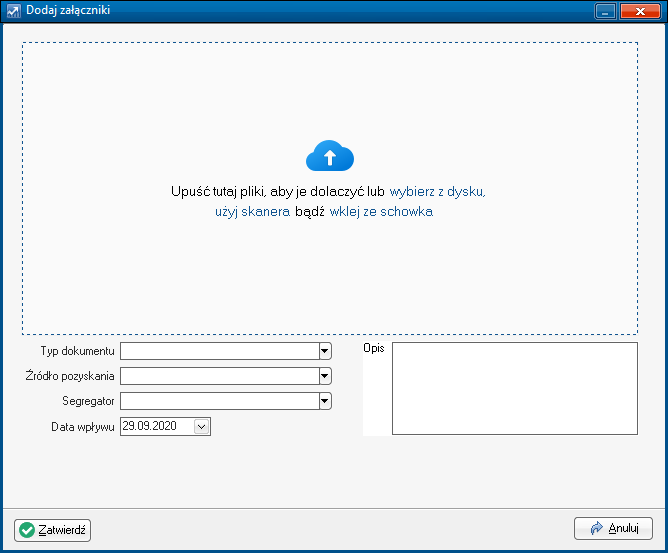Open the Typ dokumentu dropdown arrow
The image size is (668, 553).
coord(325,351)
